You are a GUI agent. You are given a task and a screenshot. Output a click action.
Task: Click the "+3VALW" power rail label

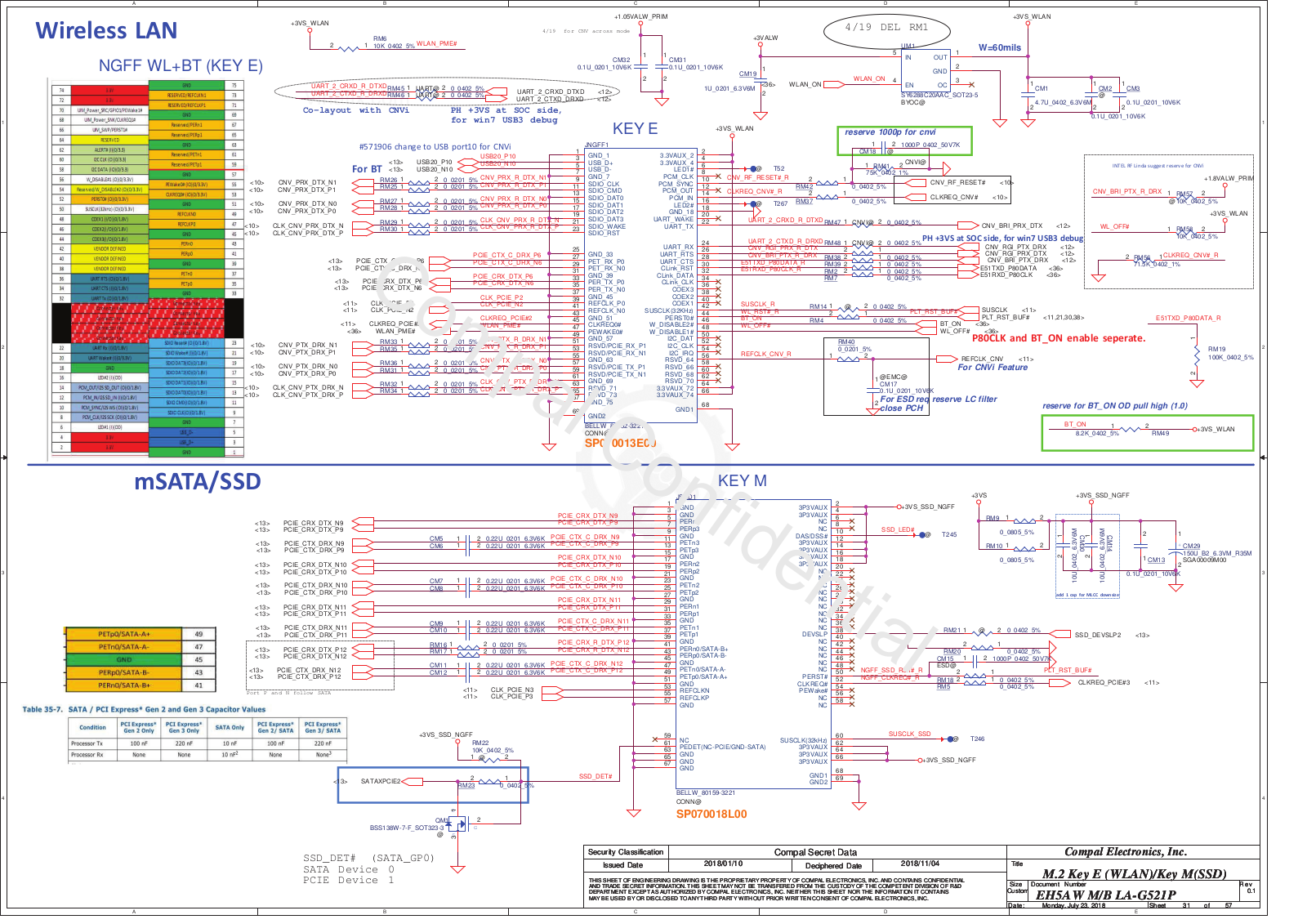(765, 38)
